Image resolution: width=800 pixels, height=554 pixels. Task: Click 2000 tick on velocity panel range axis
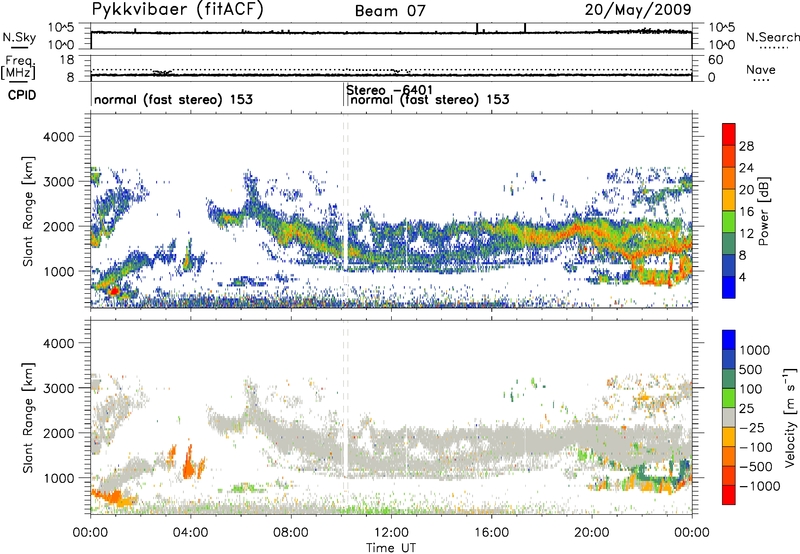point(59,433)
